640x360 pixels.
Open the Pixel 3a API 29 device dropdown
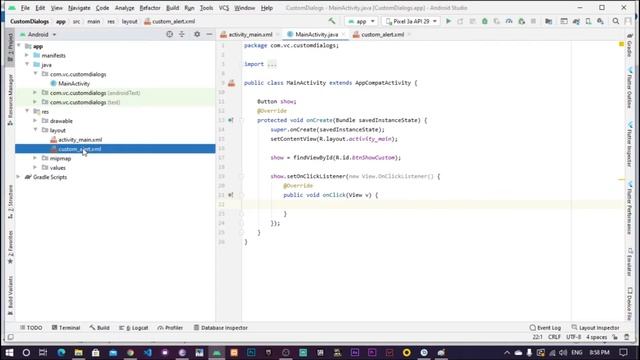coord(411,21)
